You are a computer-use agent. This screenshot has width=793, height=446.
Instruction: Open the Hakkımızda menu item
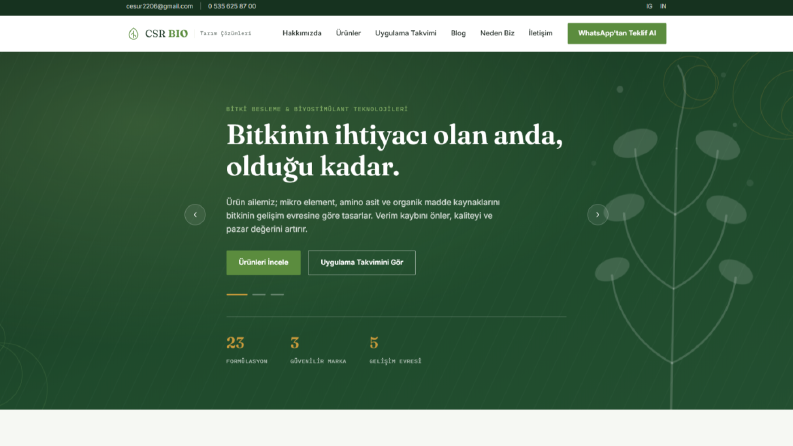pyautogui.click(x=301, y=33)
